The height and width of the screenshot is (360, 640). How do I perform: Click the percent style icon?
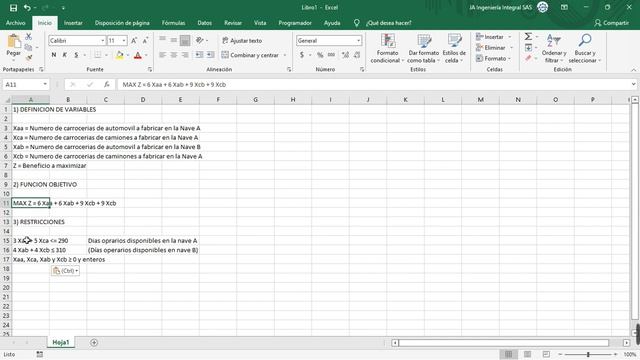[320, 55]
